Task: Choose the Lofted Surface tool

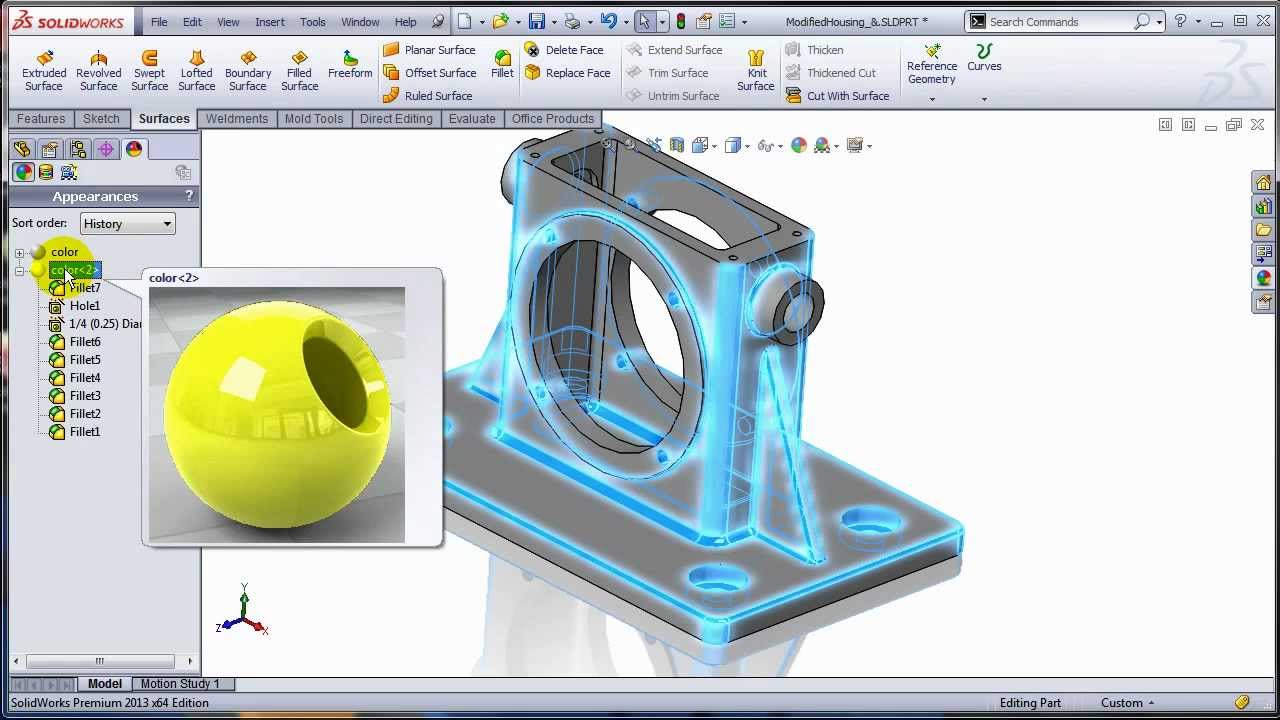Action: click(x=196, y=71)
